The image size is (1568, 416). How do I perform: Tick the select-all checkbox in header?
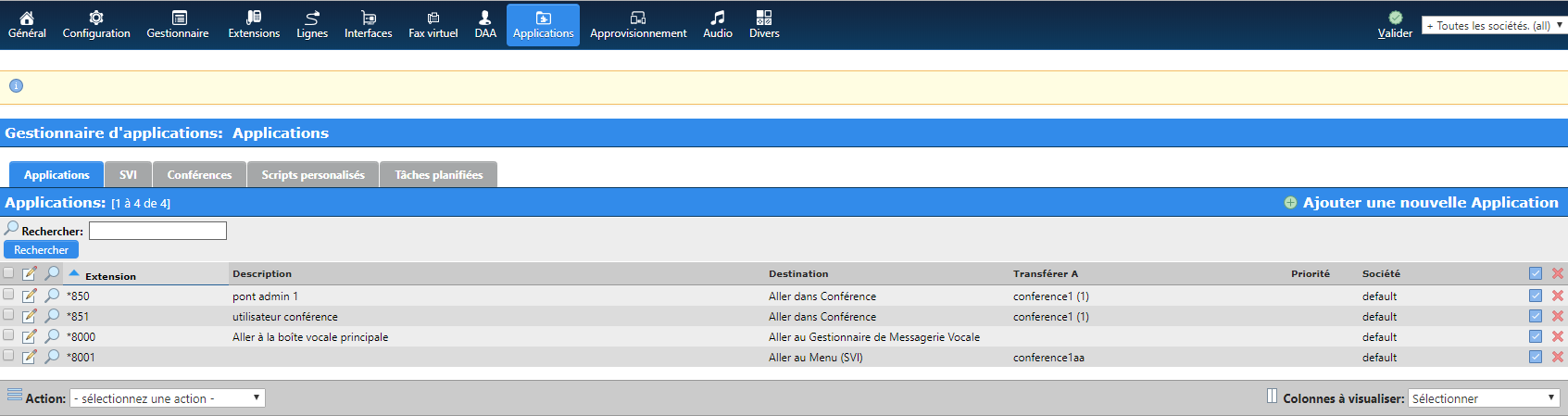click(x=8, y=272)
